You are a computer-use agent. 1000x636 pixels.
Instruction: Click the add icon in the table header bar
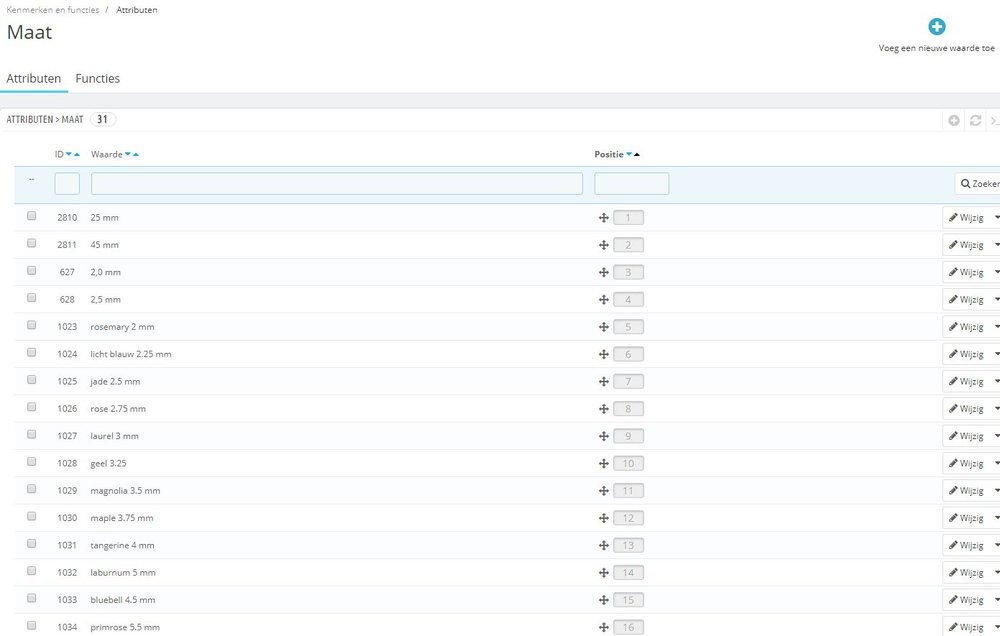coord(953,120)
